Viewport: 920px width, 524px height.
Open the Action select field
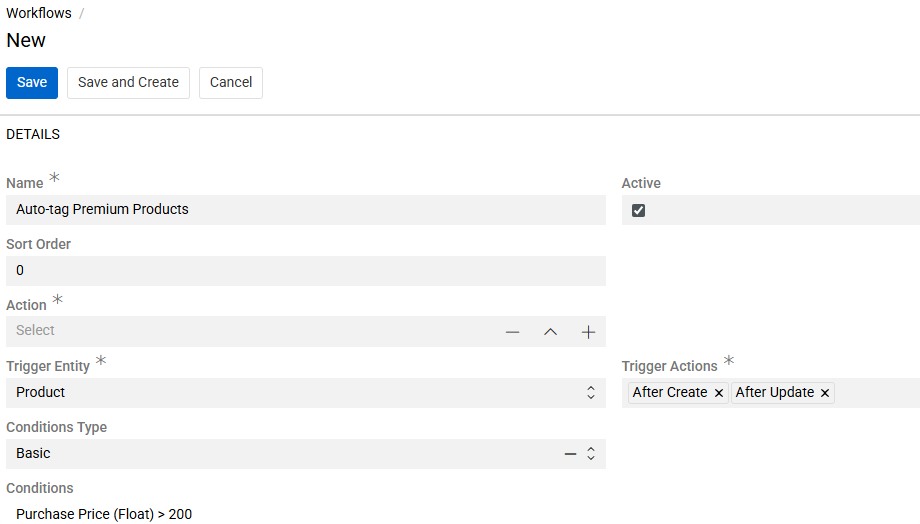250,331
